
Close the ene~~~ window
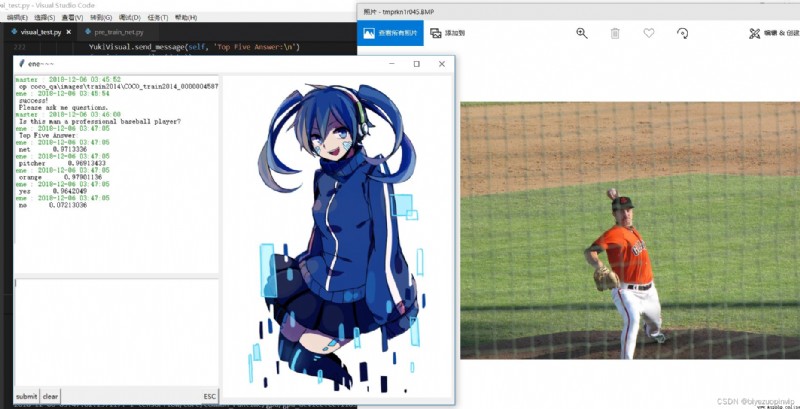442,64
